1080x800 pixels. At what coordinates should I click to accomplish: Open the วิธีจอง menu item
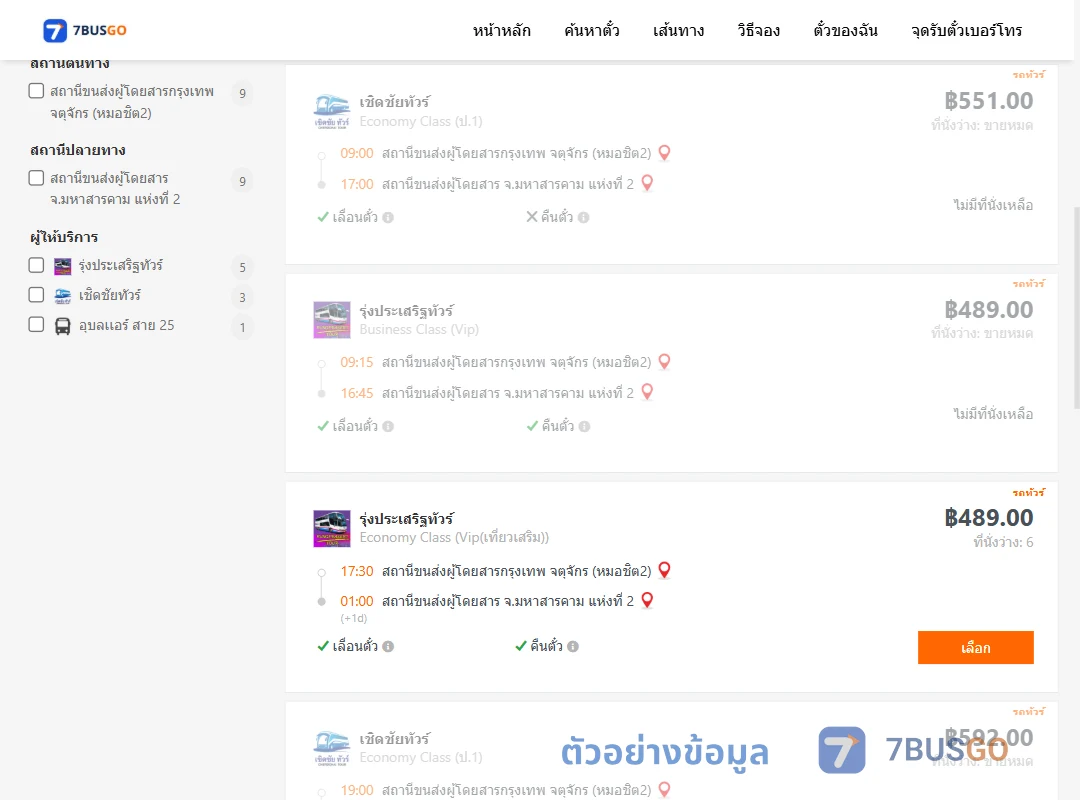pos(758,30)
